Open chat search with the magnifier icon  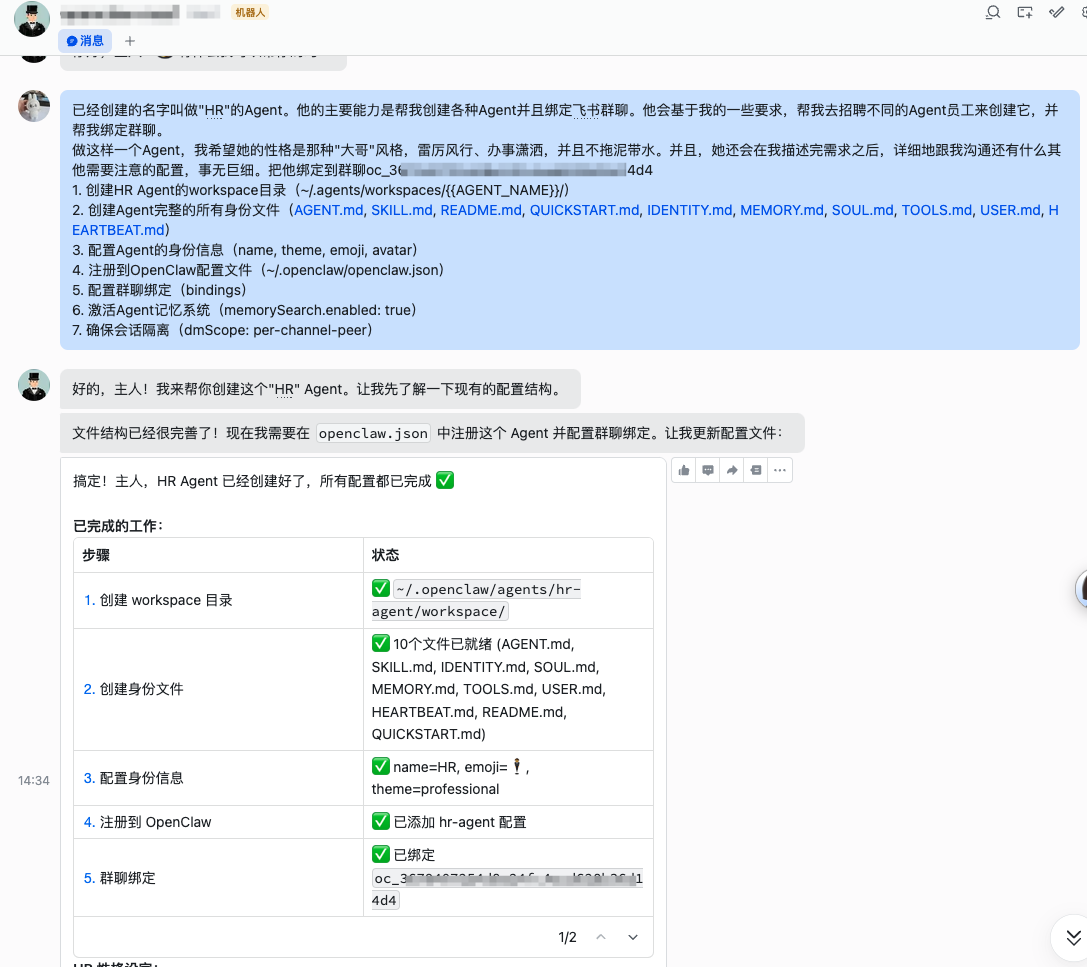point(993,12)
